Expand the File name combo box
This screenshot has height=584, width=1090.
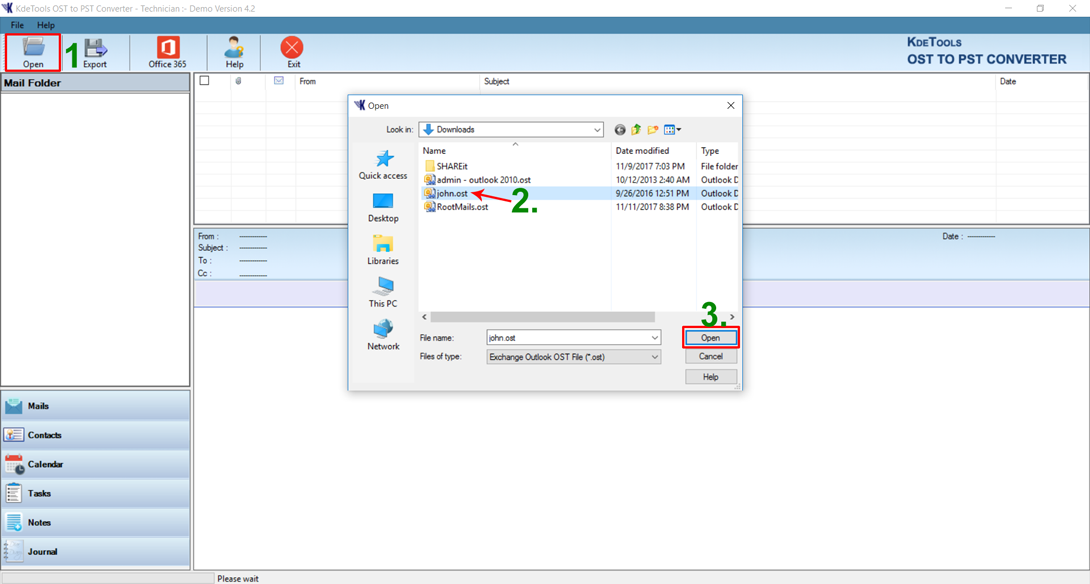click(654, 338)
